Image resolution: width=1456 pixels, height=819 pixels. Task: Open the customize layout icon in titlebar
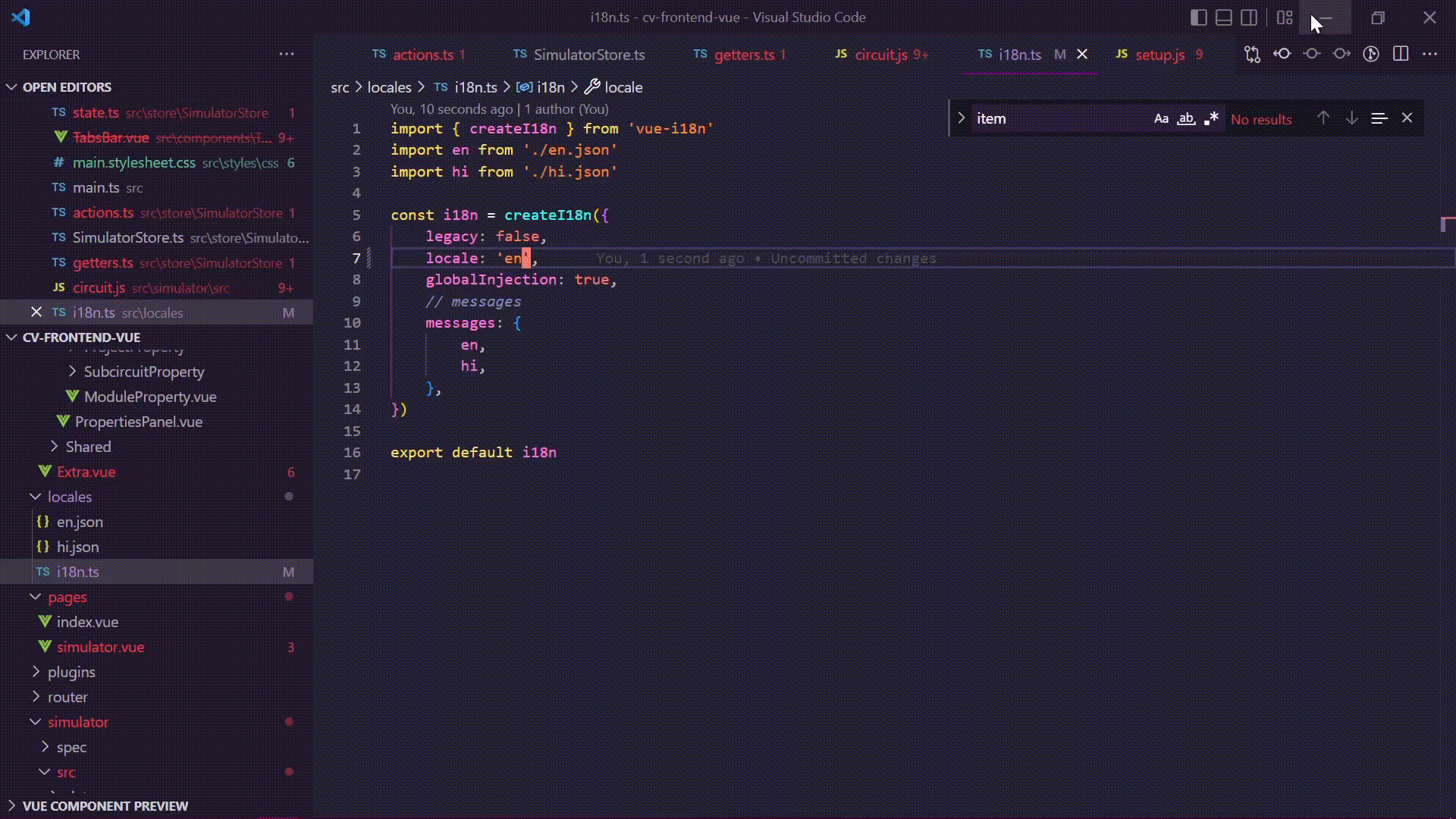1285,17
